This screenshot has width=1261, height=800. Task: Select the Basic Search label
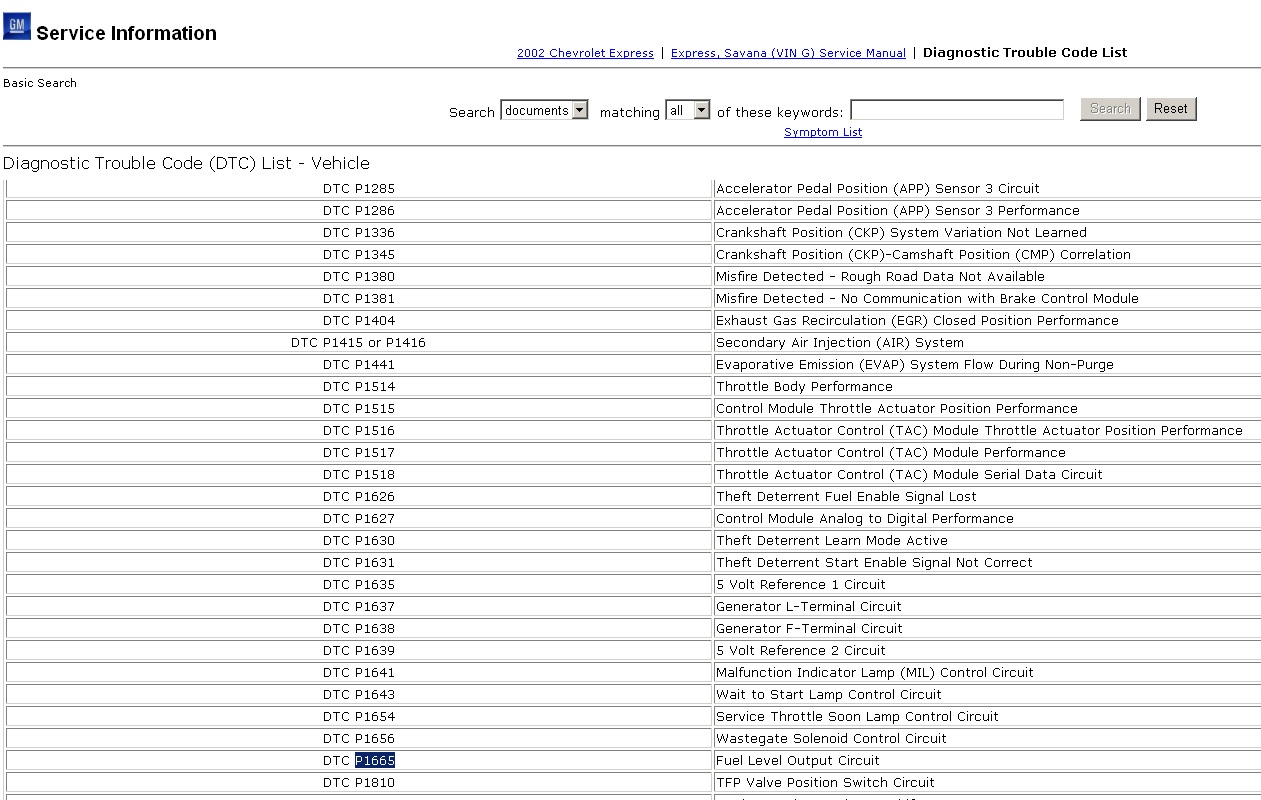click(x=40, y=83)
